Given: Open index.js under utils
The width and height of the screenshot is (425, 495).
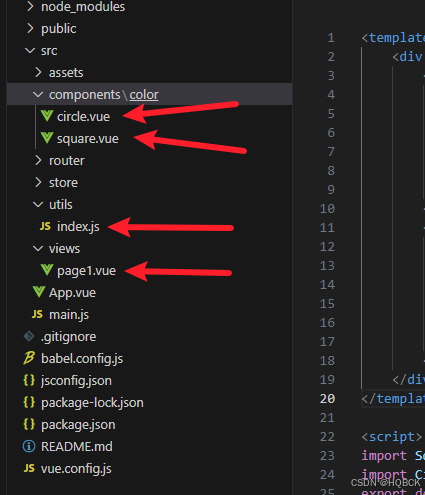Looking at the screenshot, I should pyautogui.click(x=78, y=227).
